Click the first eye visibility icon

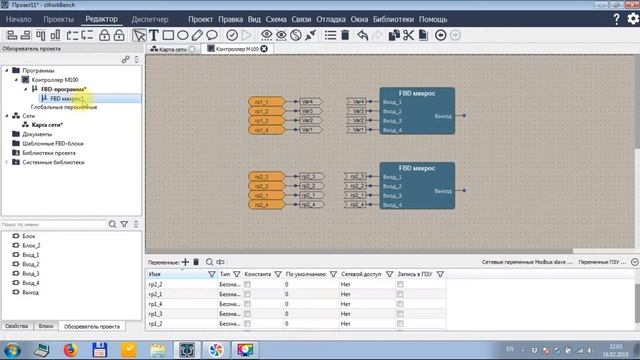click(x=267, y=35)
